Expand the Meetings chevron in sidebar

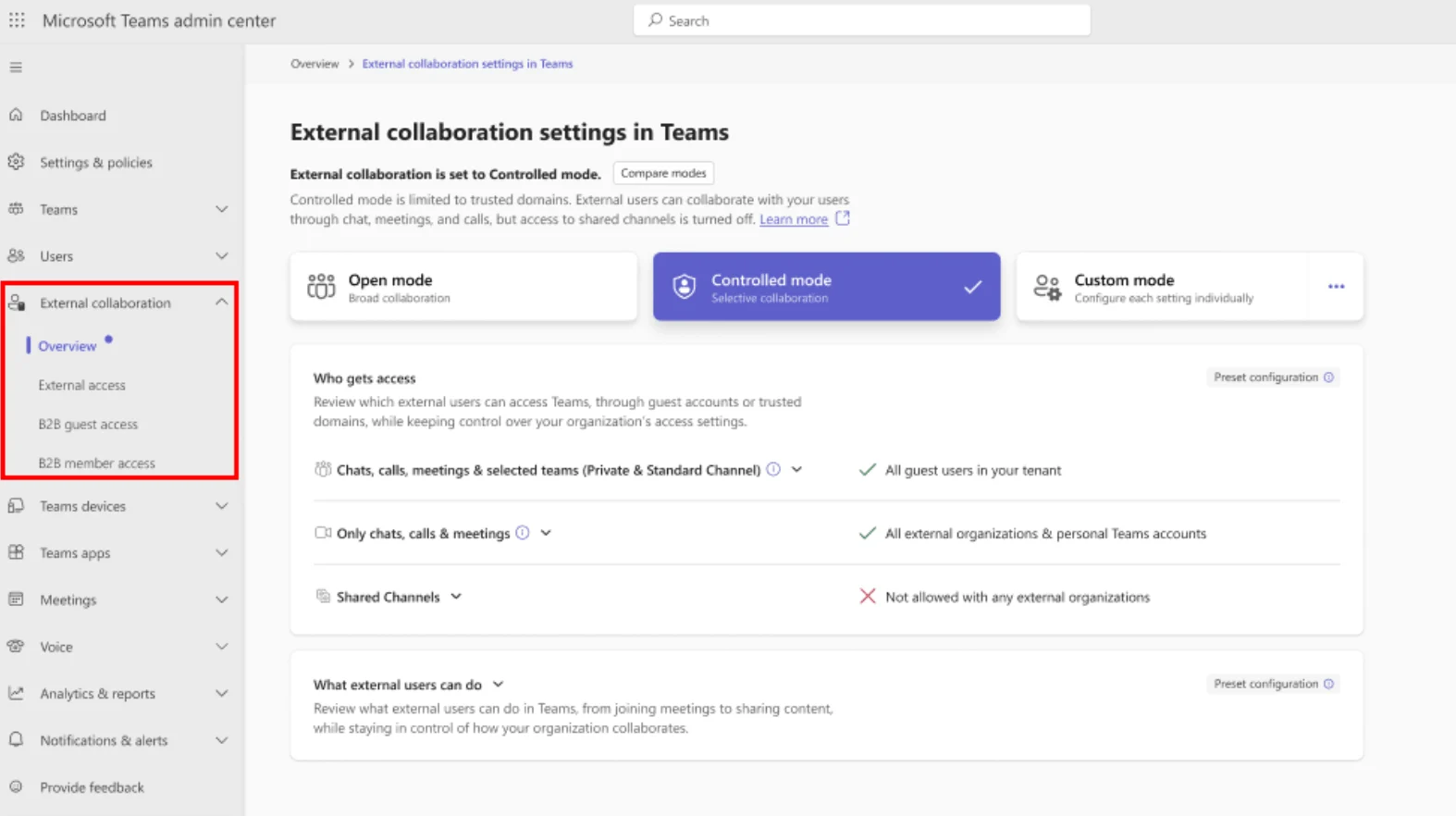222,600
